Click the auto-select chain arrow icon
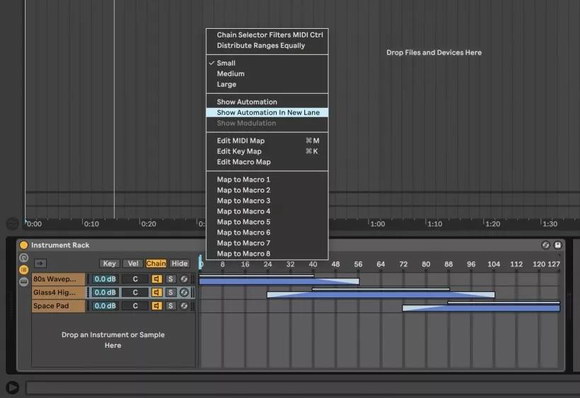Viewport: 580px width, 398px height. tap(40, 263)
